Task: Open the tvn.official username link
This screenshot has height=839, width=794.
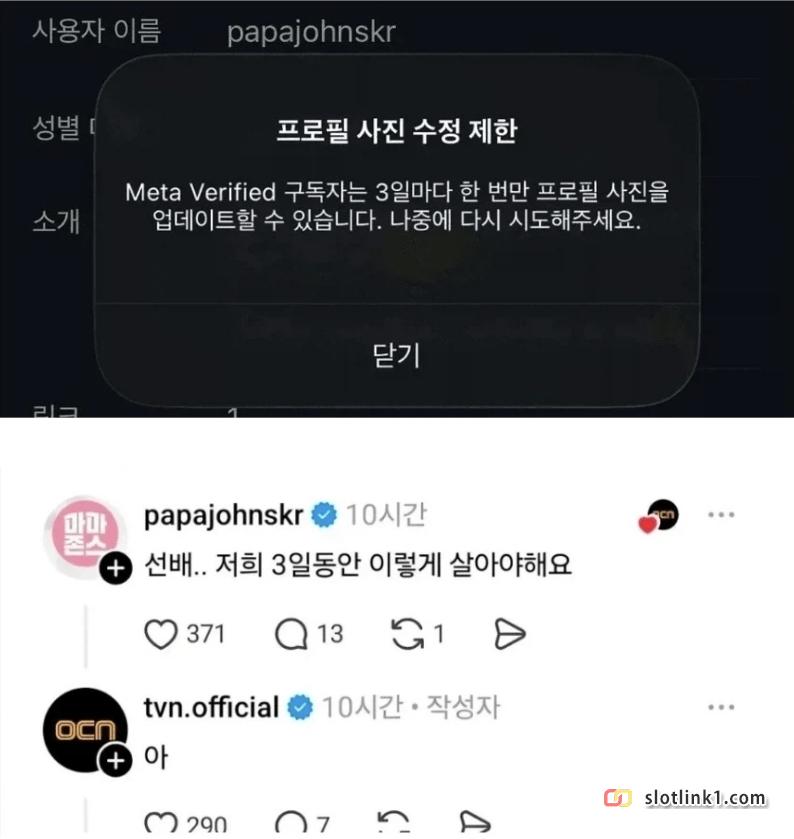Action: click(211, 707)
